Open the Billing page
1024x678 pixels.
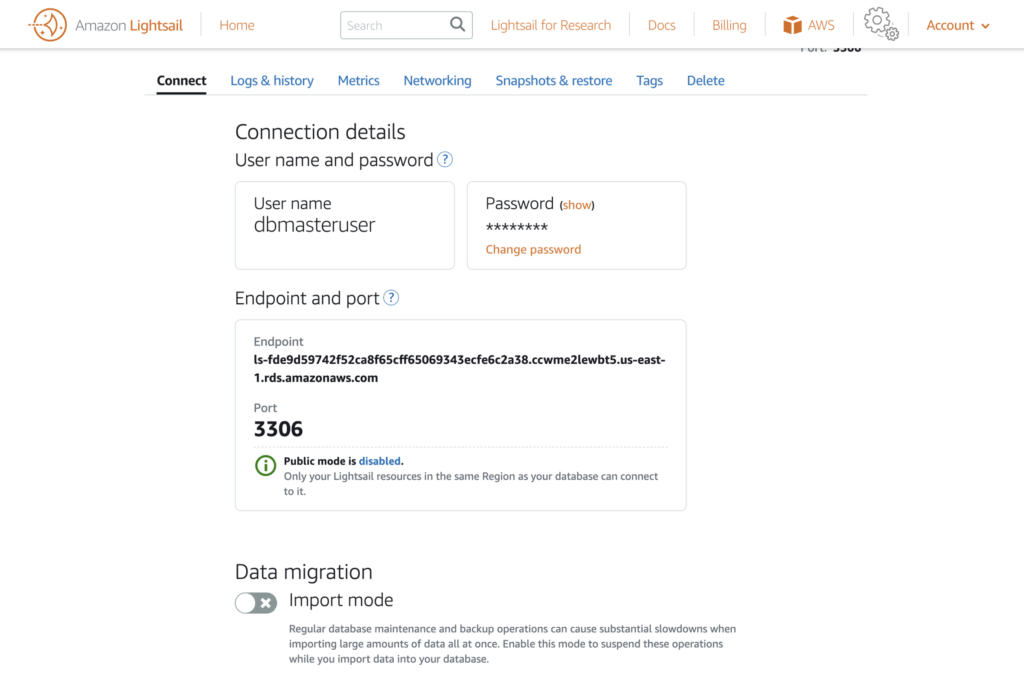tap(729, 24)
